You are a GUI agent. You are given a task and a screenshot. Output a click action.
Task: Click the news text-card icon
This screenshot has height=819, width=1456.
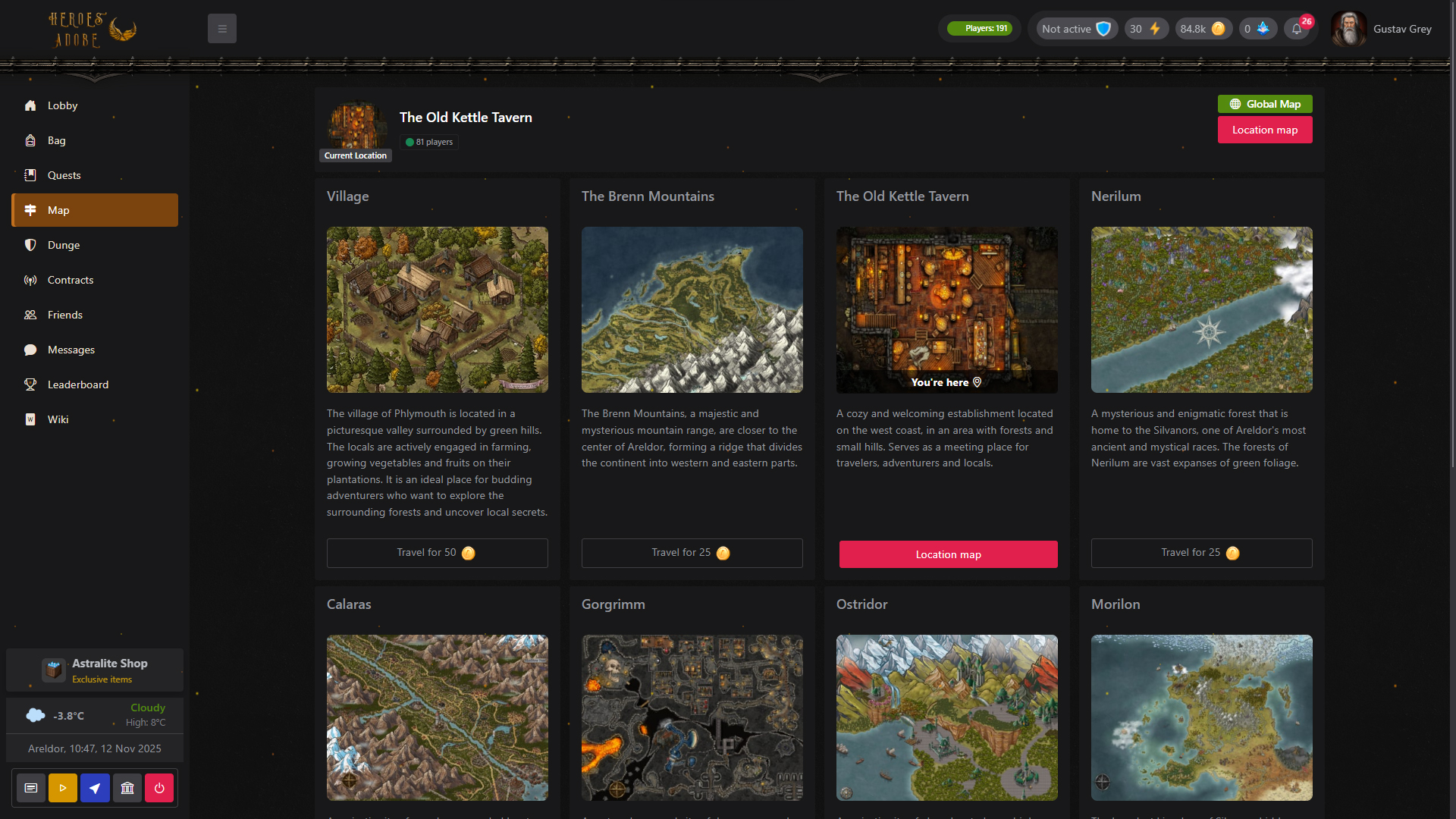pos(31,788)
